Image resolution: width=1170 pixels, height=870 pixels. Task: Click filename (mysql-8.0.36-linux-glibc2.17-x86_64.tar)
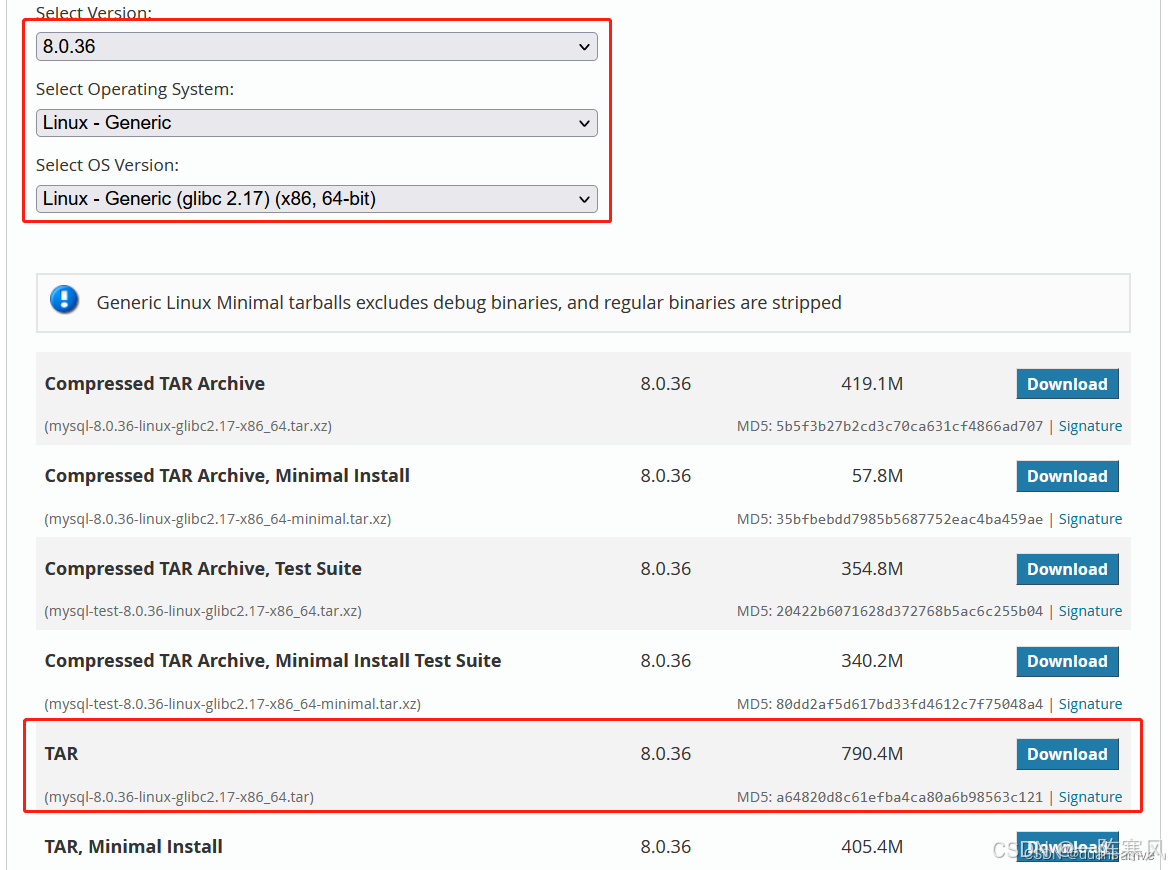pyautogui.click(x=179, y=797)
